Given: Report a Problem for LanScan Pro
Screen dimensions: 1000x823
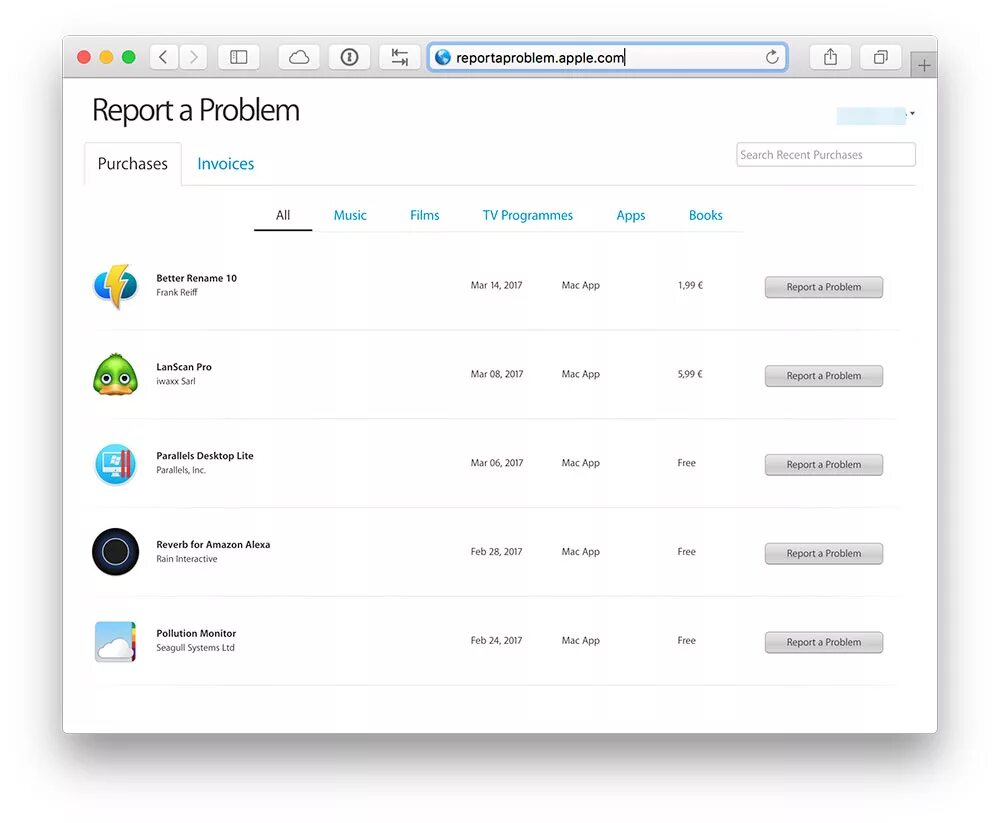Looking at the screenshot, I should 824,376.
